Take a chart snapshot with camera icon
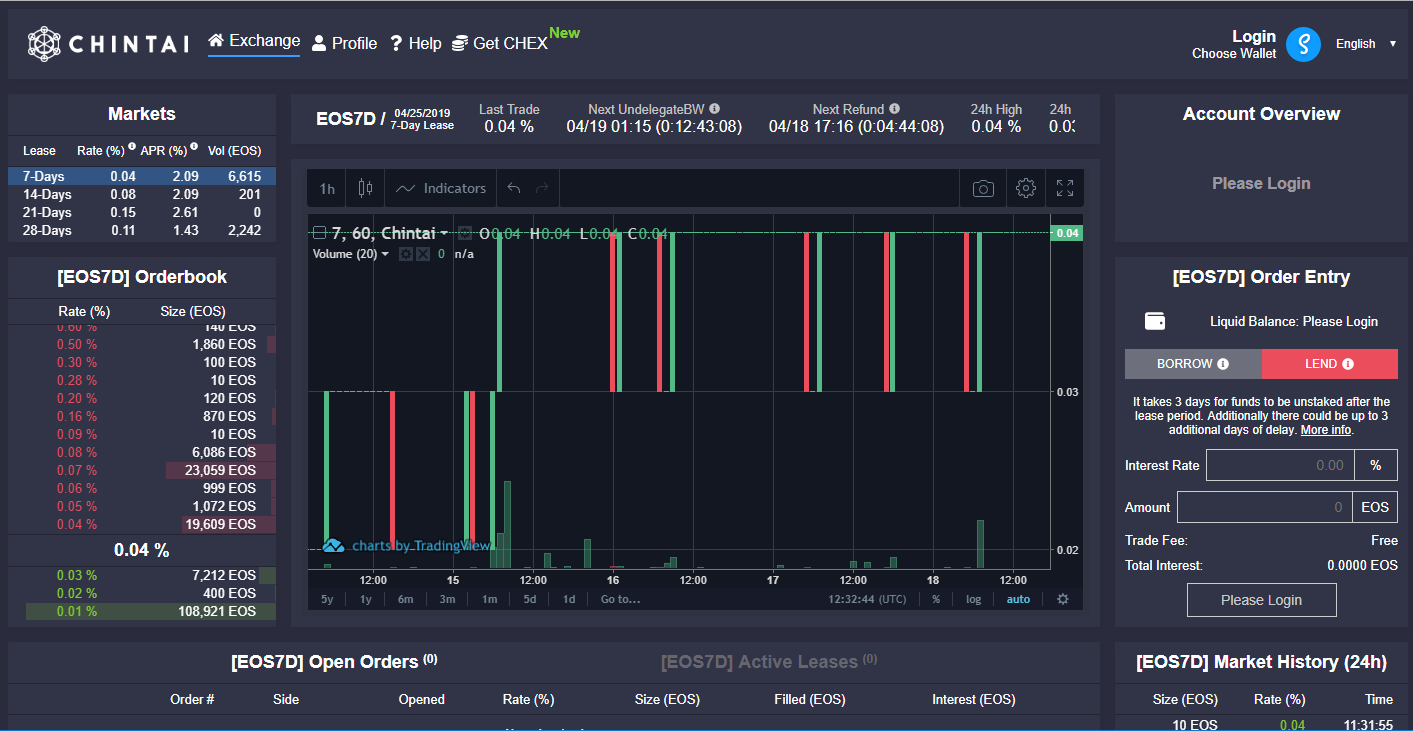1413x731 pixels. pos(983,188)
